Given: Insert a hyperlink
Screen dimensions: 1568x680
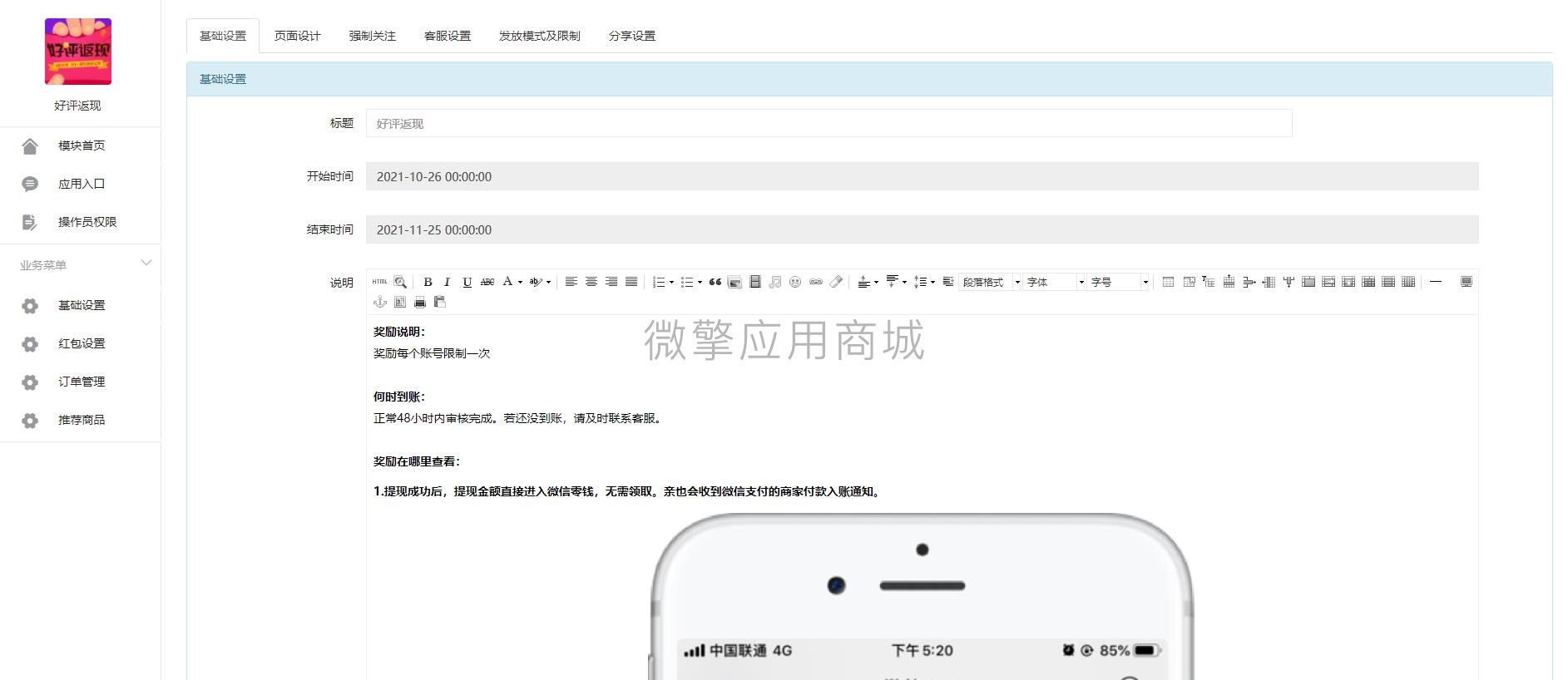Looking at the screenshot, I should tap(816, 282).
